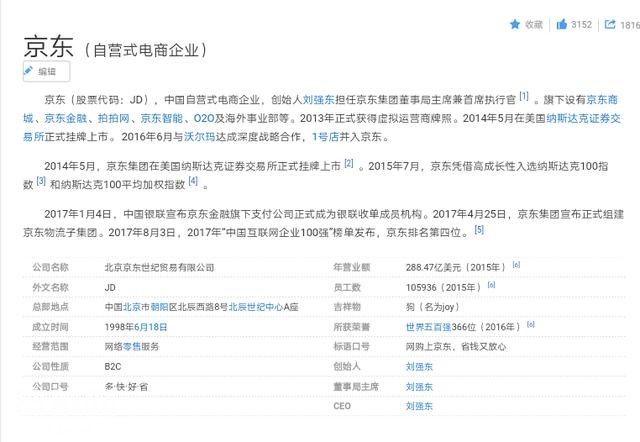Click the 吉祥物 field label
Viewport: 640px width, 442px height.
coord(347,307)
